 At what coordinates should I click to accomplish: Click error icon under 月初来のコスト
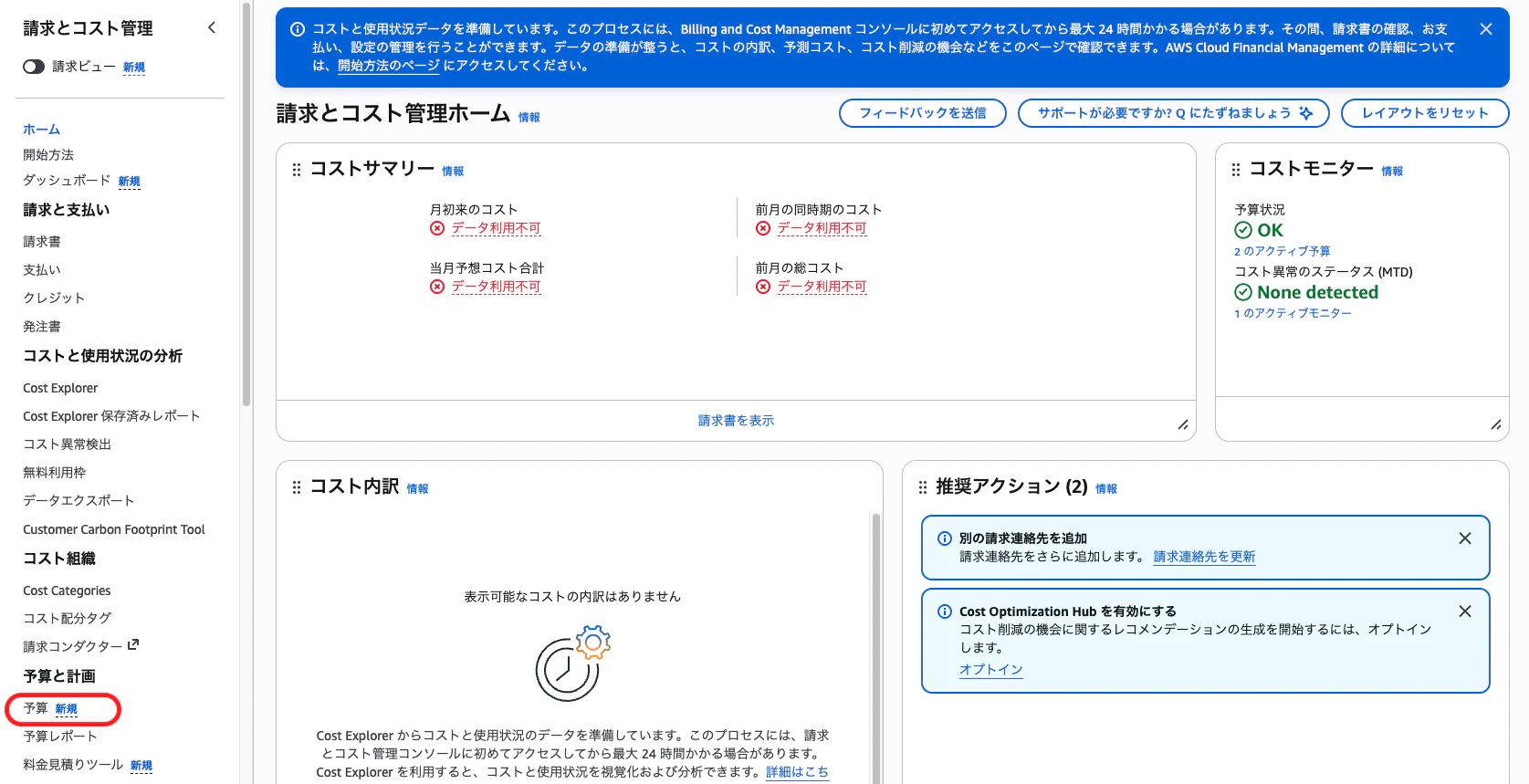click(437, 228)
